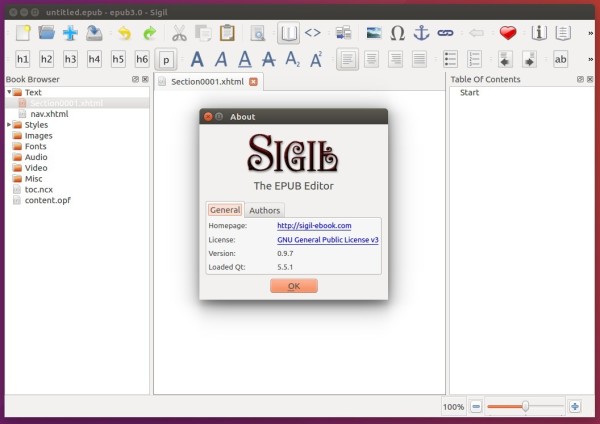Zoom in with plus button
Image resolution: width=600 pixels, height=424 pixels.
click(575, 406)
